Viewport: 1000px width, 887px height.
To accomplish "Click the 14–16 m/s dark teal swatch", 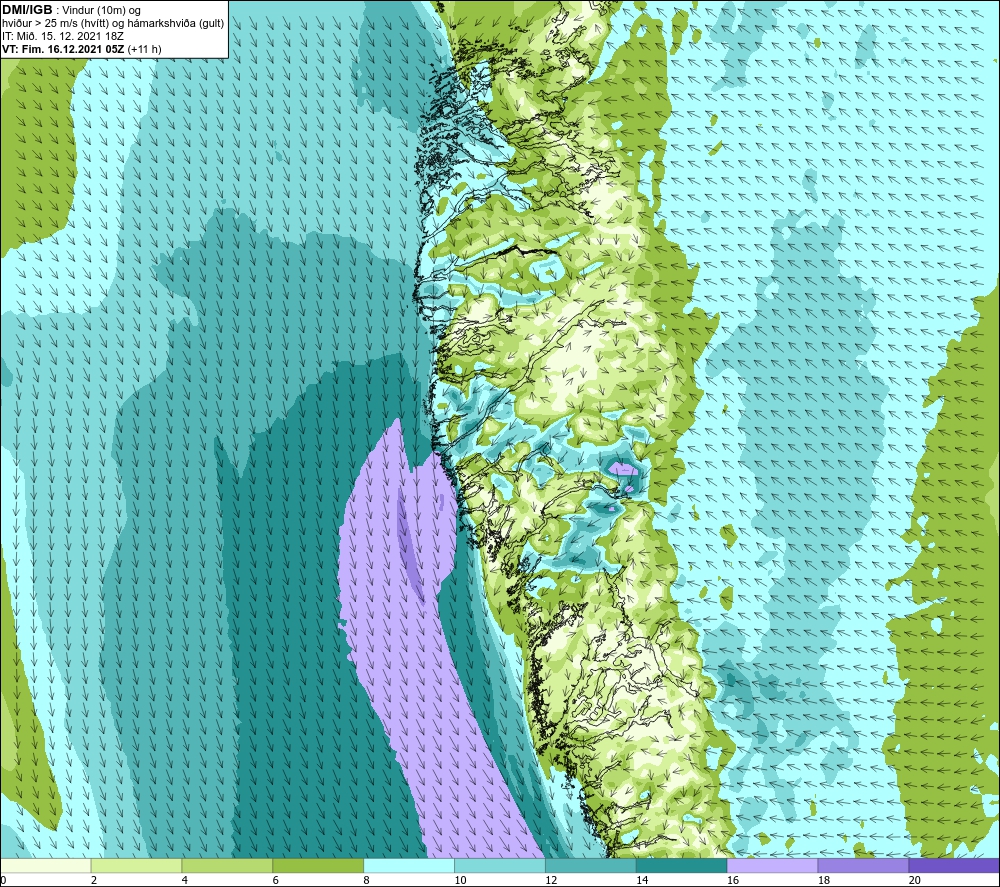I will 682,866.
